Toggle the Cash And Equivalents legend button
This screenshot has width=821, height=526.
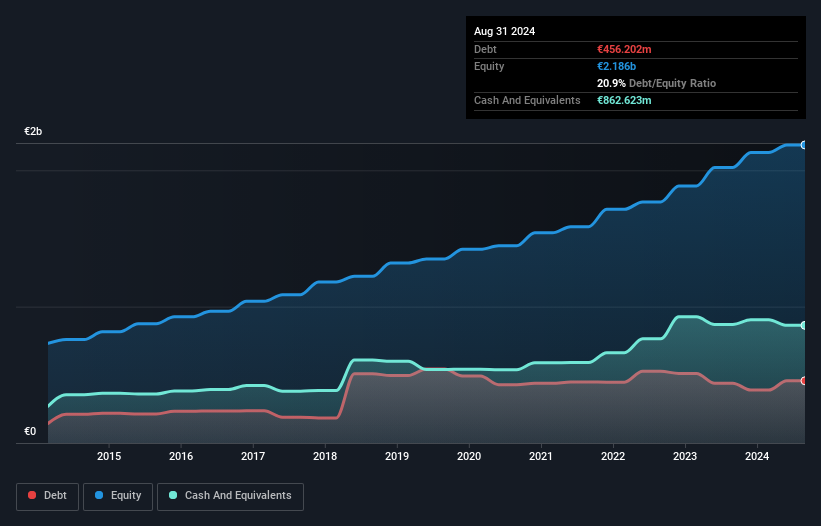(x=230, y=496)
